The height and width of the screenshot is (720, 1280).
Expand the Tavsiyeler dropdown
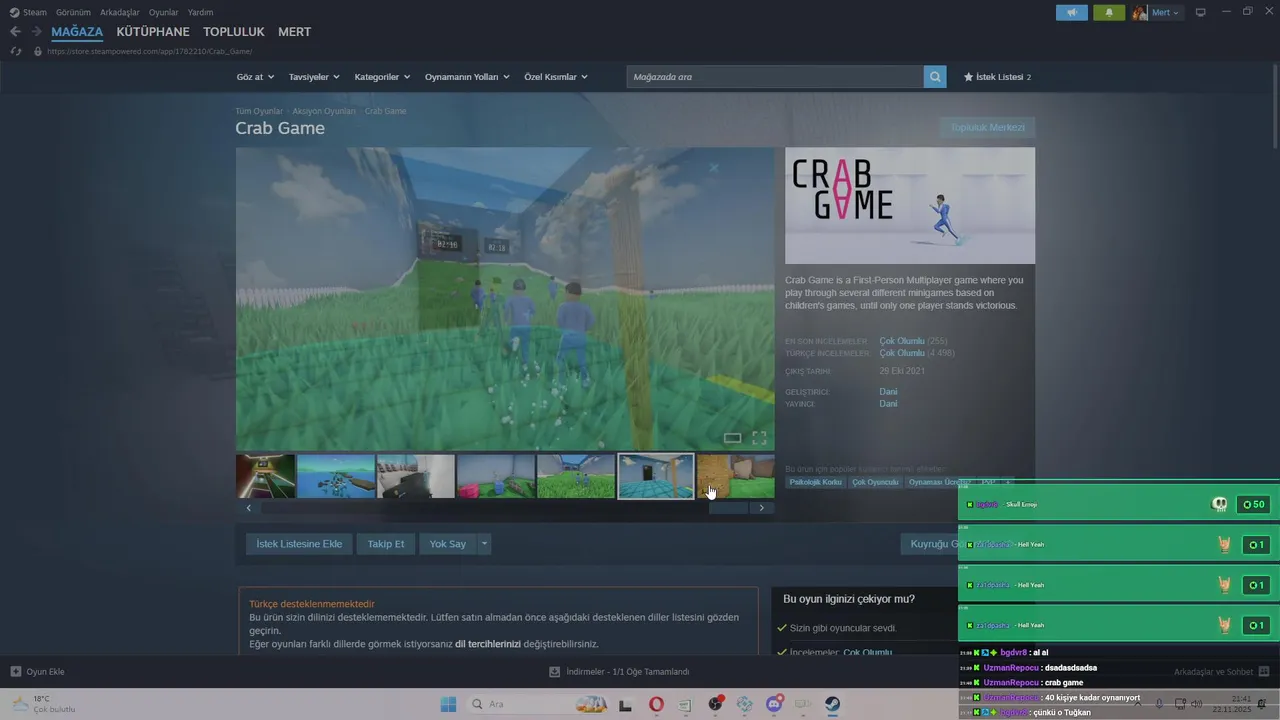(x=314, y=77)
